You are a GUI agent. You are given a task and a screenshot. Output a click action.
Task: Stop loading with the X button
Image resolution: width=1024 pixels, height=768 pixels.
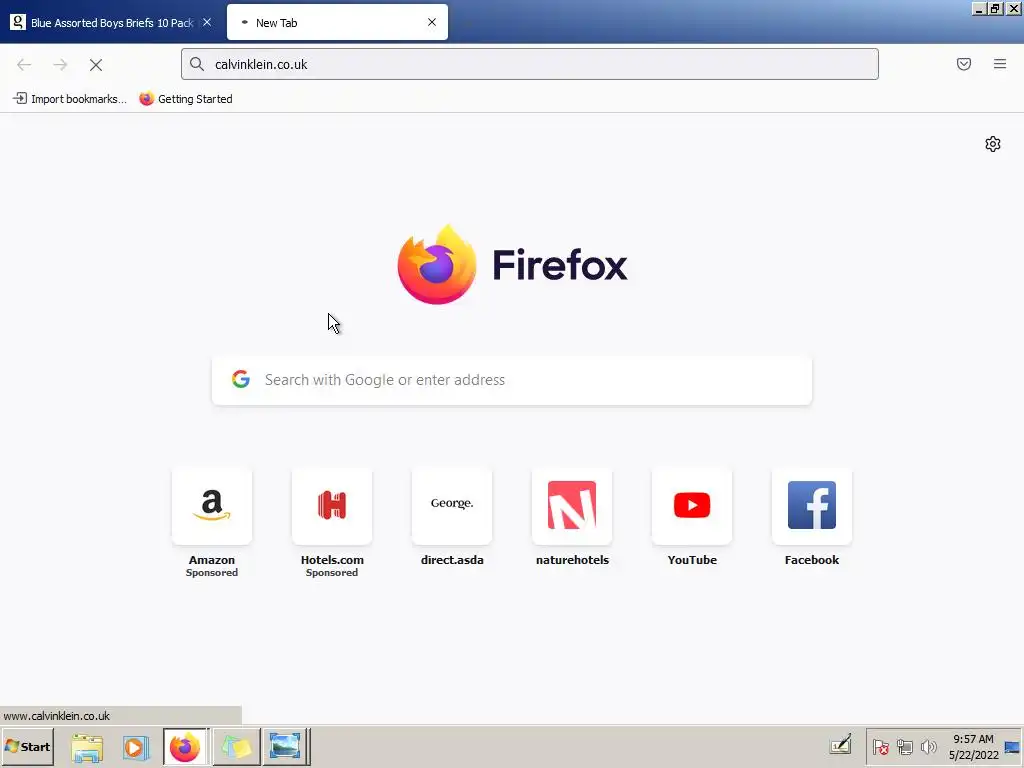(96, 65)
